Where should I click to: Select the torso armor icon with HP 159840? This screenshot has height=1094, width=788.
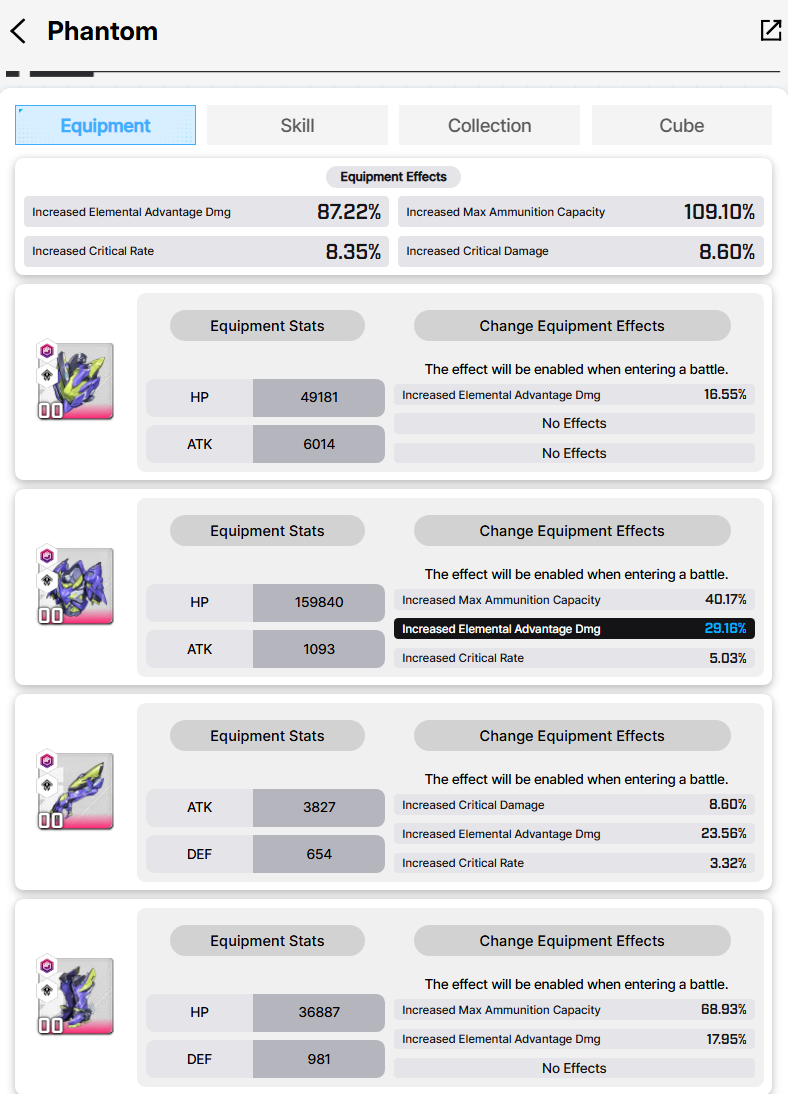coord(75,586)
